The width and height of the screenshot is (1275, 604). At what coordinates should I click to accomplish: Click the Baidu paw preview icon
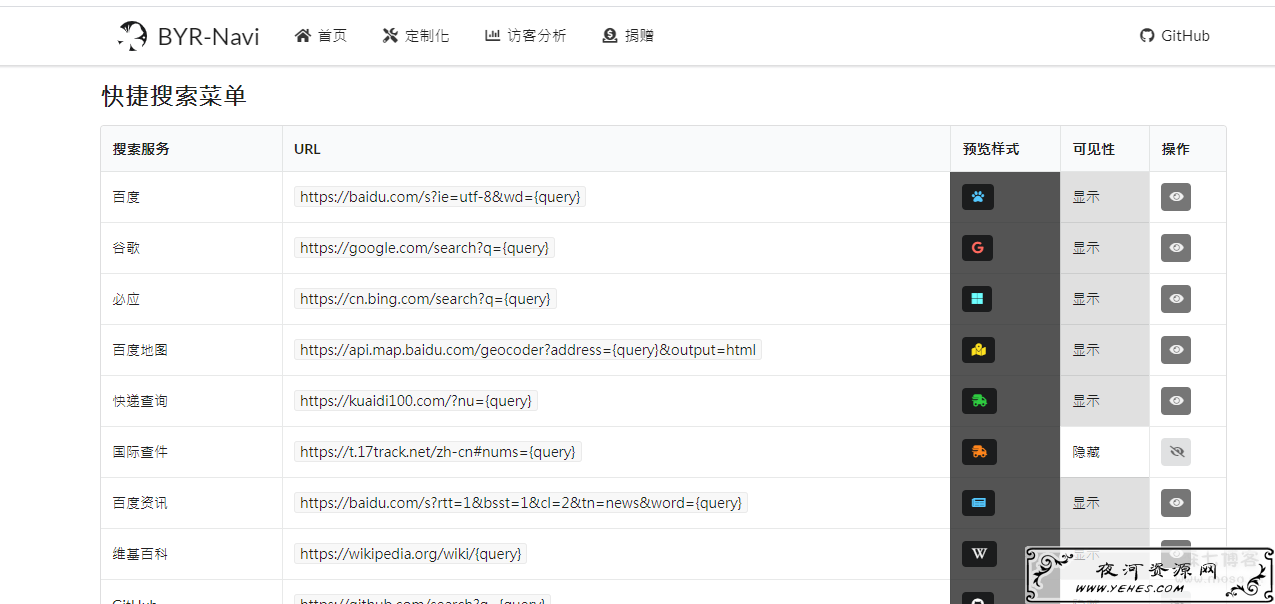[978, 197]
